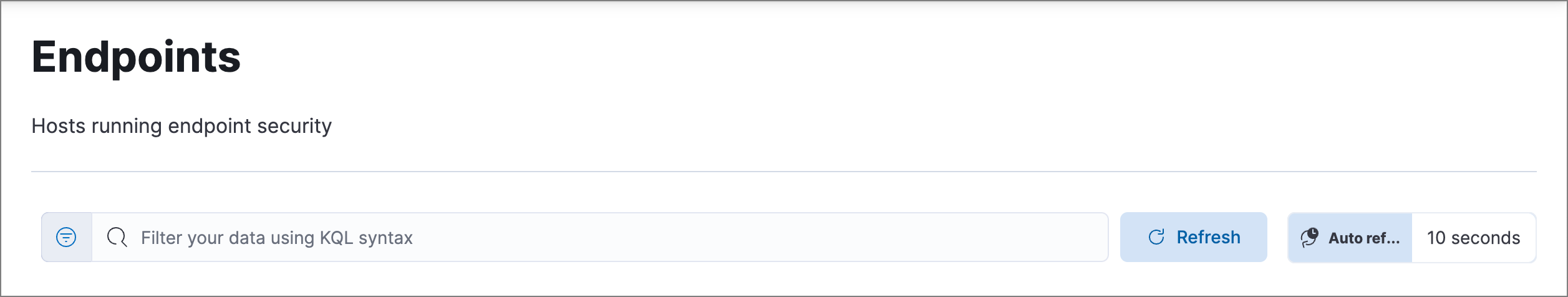Click the Endpoints page heading
Image resolution: width=1568 pixels, height=297 pixels.
(136, 57)
